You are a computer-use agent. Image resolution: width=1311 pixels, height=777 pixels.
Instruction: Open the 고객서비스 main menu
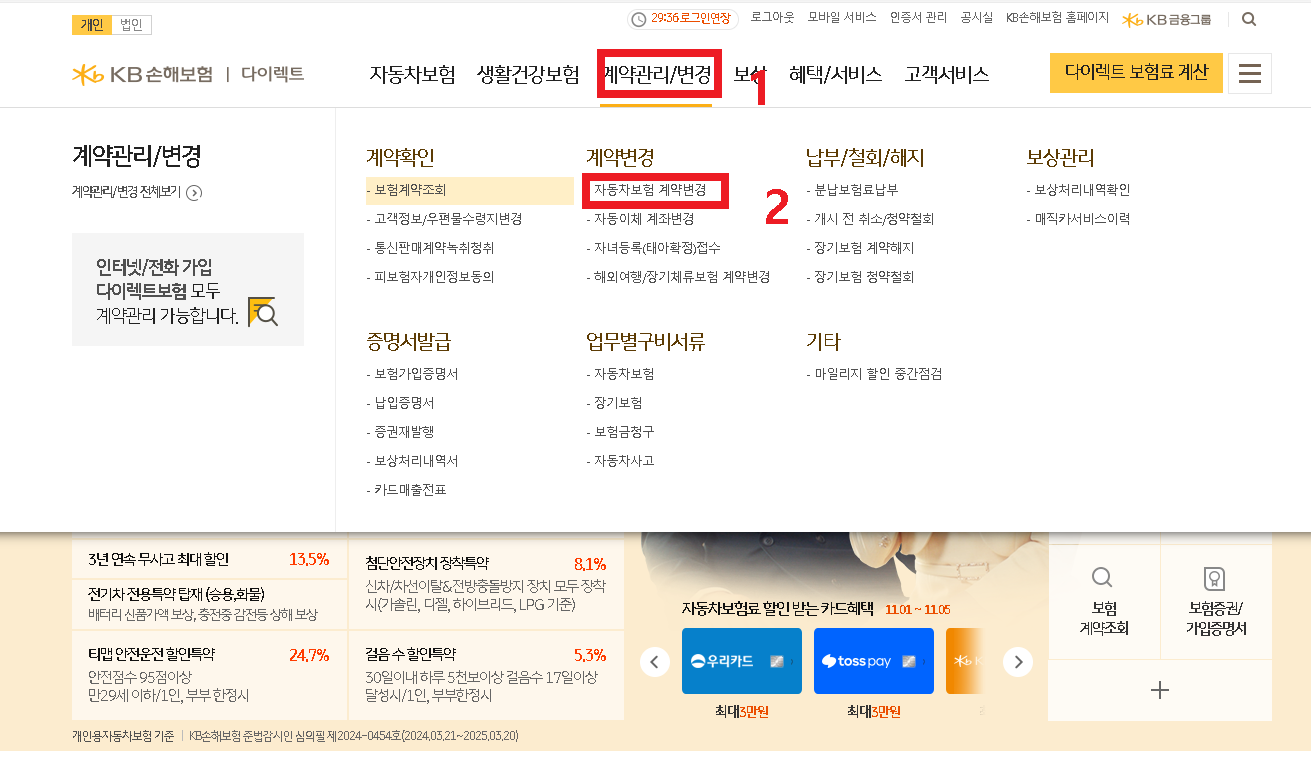point(947,74)
